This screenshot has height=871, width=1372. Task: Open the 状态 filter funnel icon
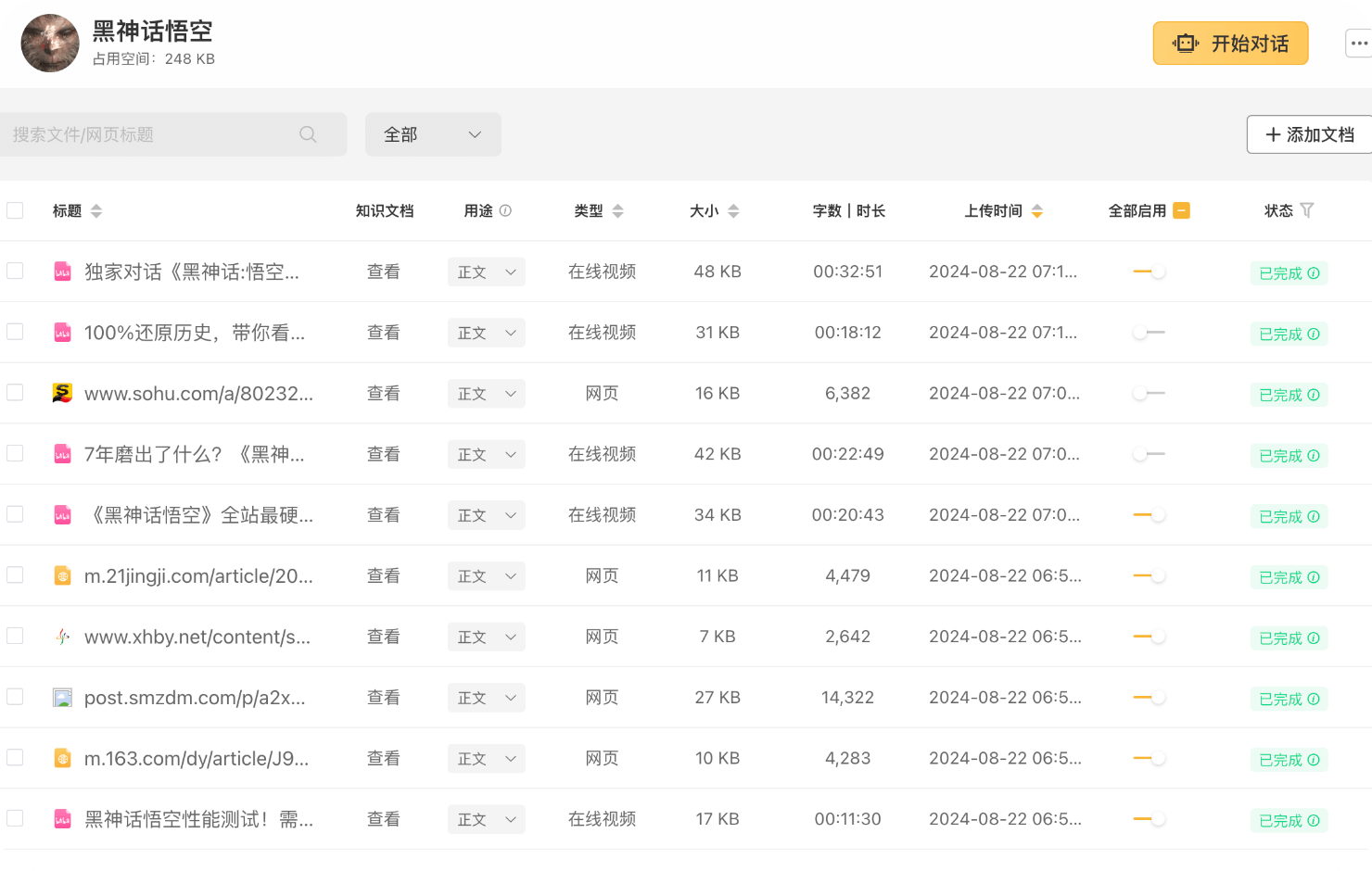coord(1307,210)
